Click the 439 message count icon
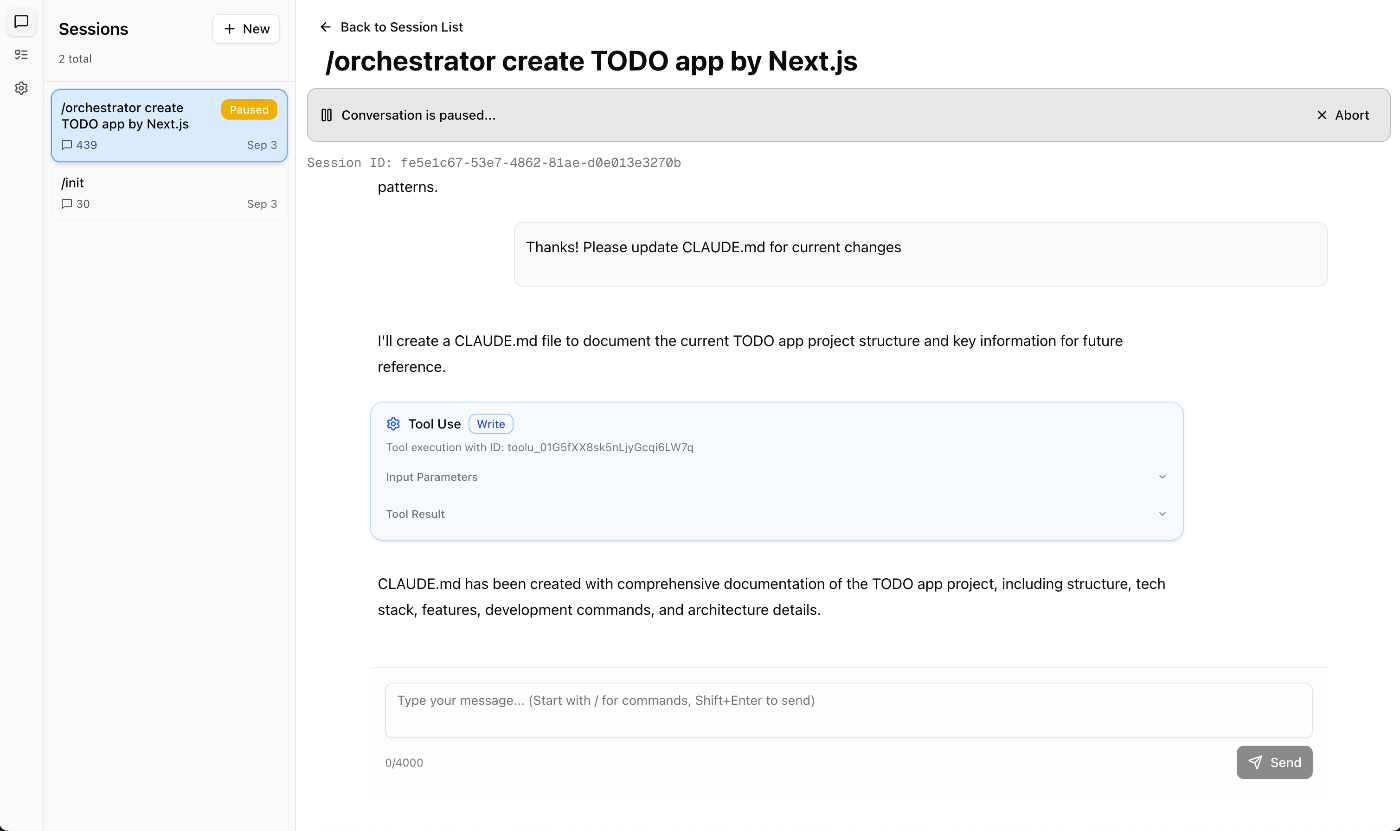 [x=67, y=145]
